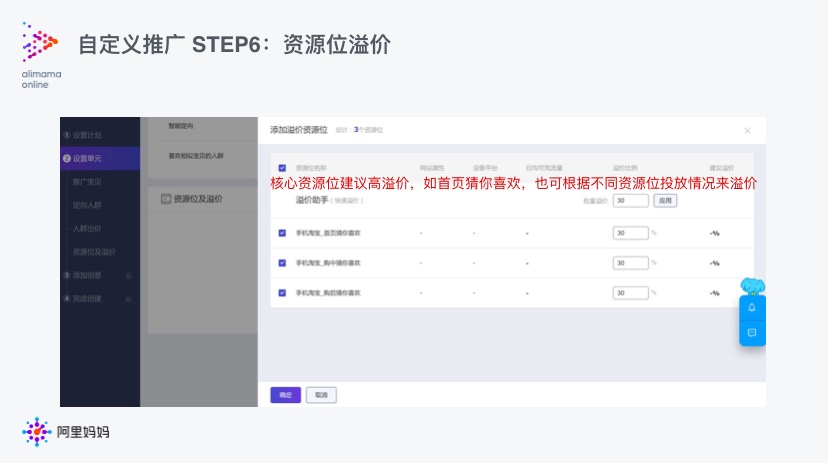Click the 溢价助手 label
Image resolution: width=828 pixels, height=463 pixels.
(x=312, y=200)
